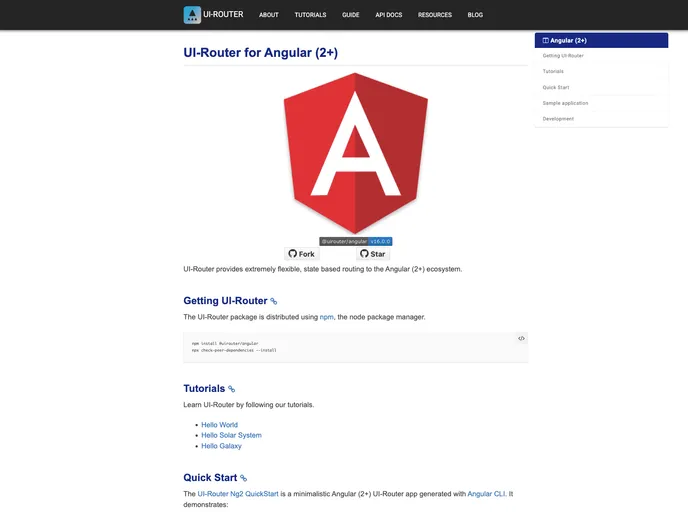
Task: Click the Quick Start heading text
Action: [x=210, y=477]
